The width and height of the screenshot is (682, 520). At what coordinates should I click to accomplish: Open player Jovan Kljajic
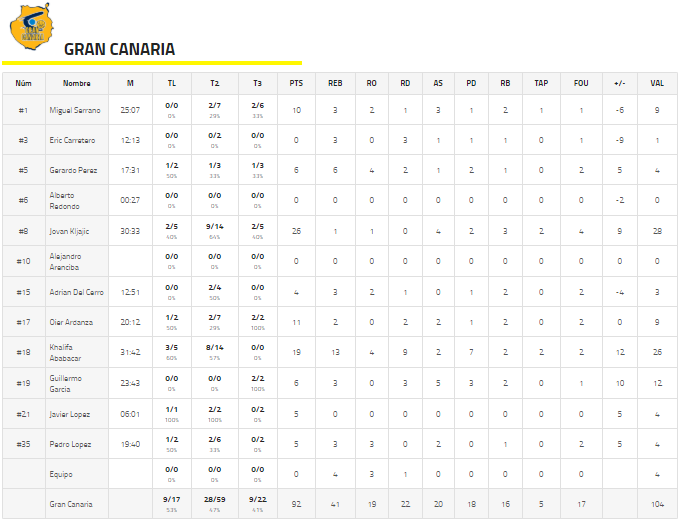tap(69, 231)
